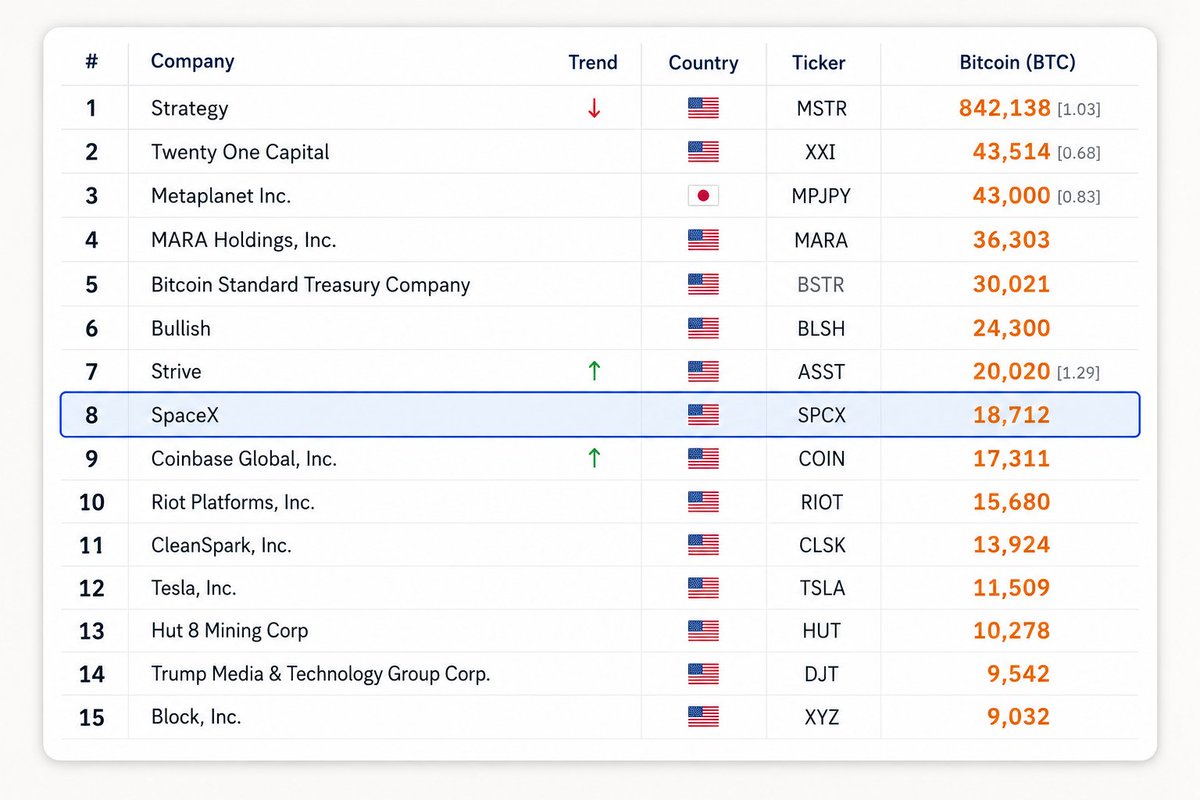Click the [0.83] ratio next to Metaplanet

click(1078, 198)
